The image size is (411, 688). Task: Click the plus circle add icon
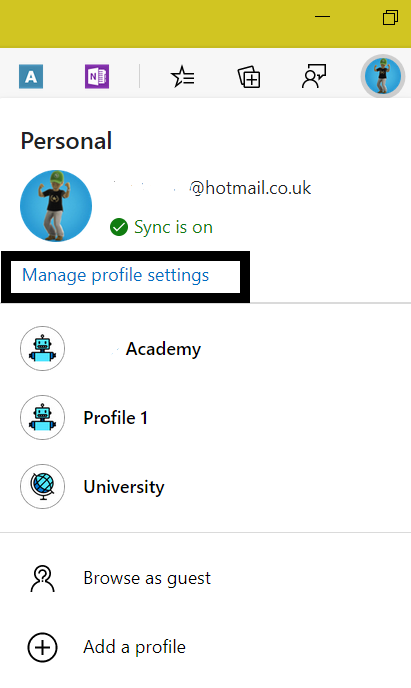tap(43, 647)
